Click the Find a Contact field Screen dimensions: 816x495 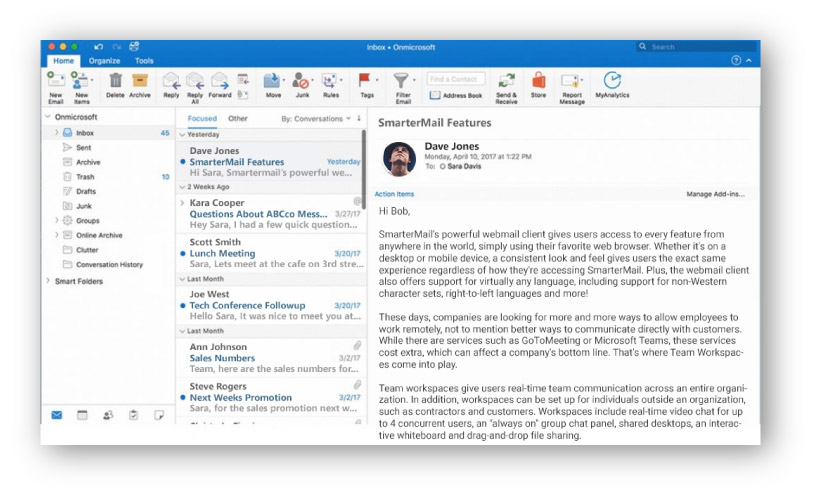456,79
